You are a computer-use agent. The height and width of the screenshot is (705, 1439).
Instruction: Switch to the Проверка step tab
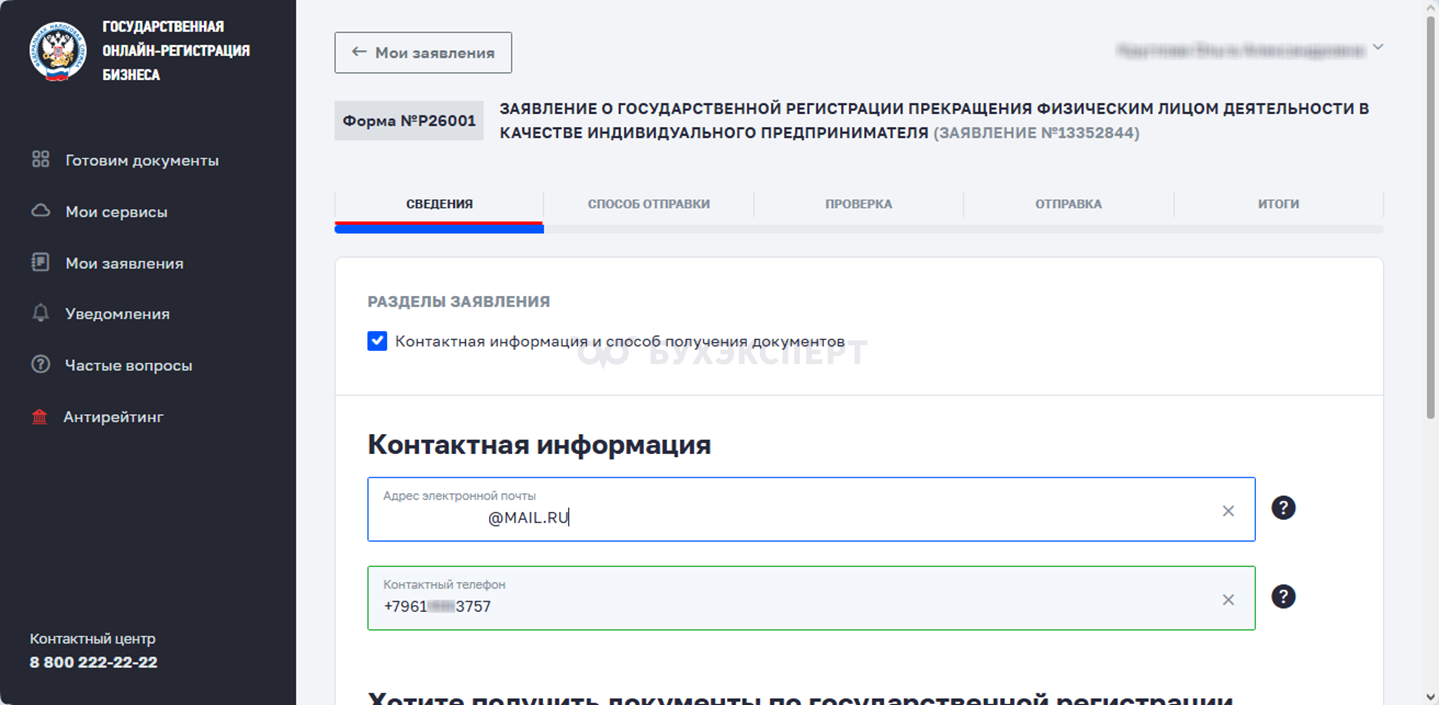tap(859, 204)
